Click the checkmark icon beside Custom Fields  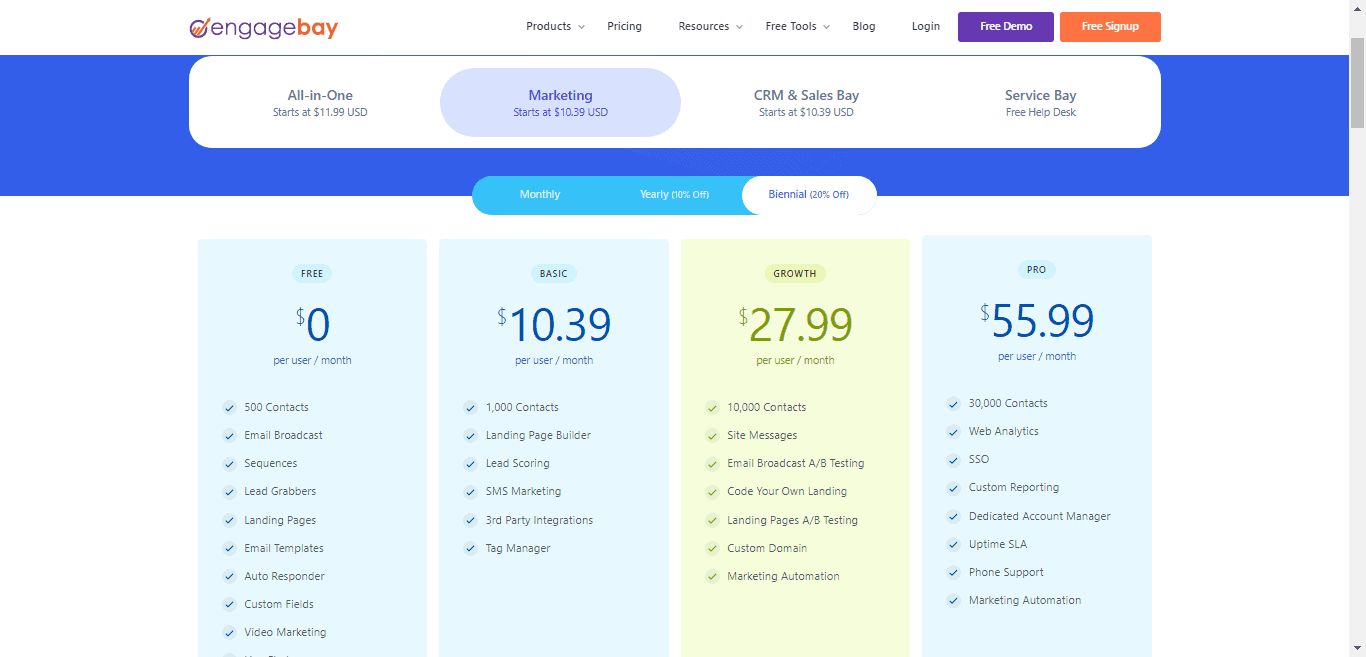[x=229, y=604]
